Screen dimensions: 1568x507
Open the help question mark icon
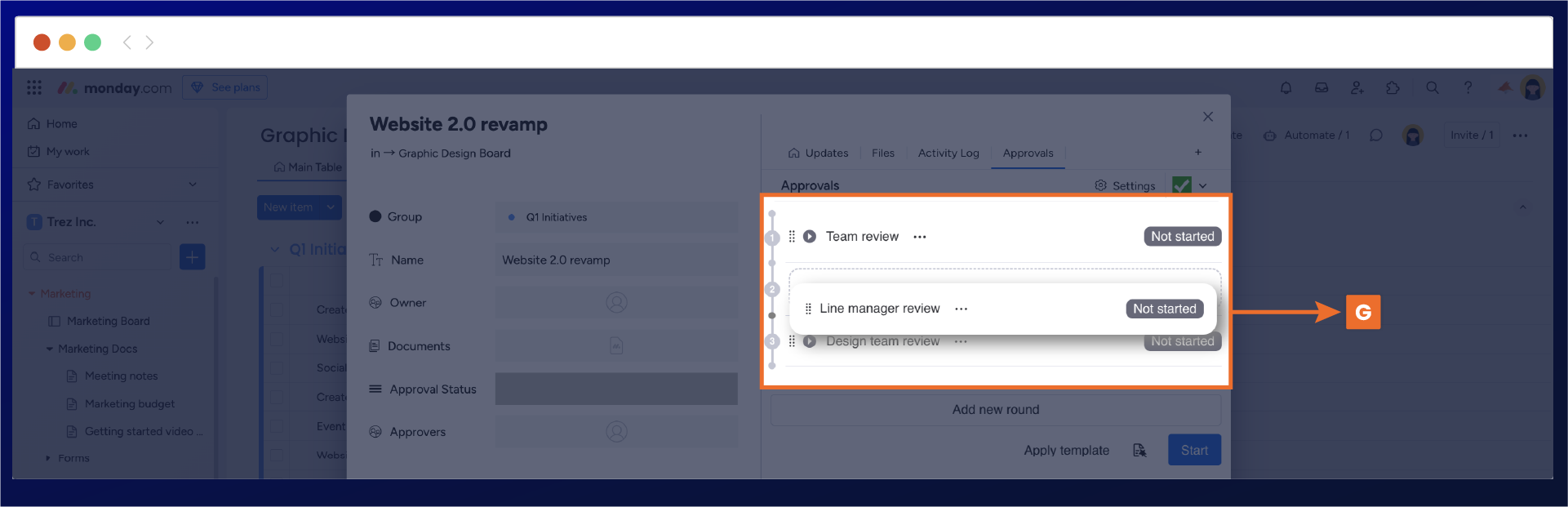point(1468,88)
